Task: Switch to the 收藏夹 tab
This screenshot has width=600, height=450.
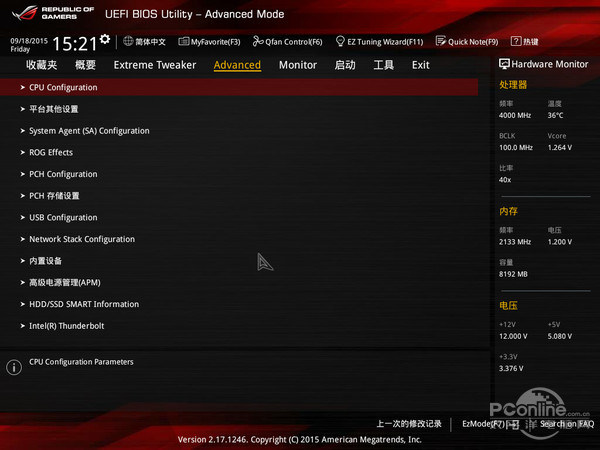Action: (42, 65)
